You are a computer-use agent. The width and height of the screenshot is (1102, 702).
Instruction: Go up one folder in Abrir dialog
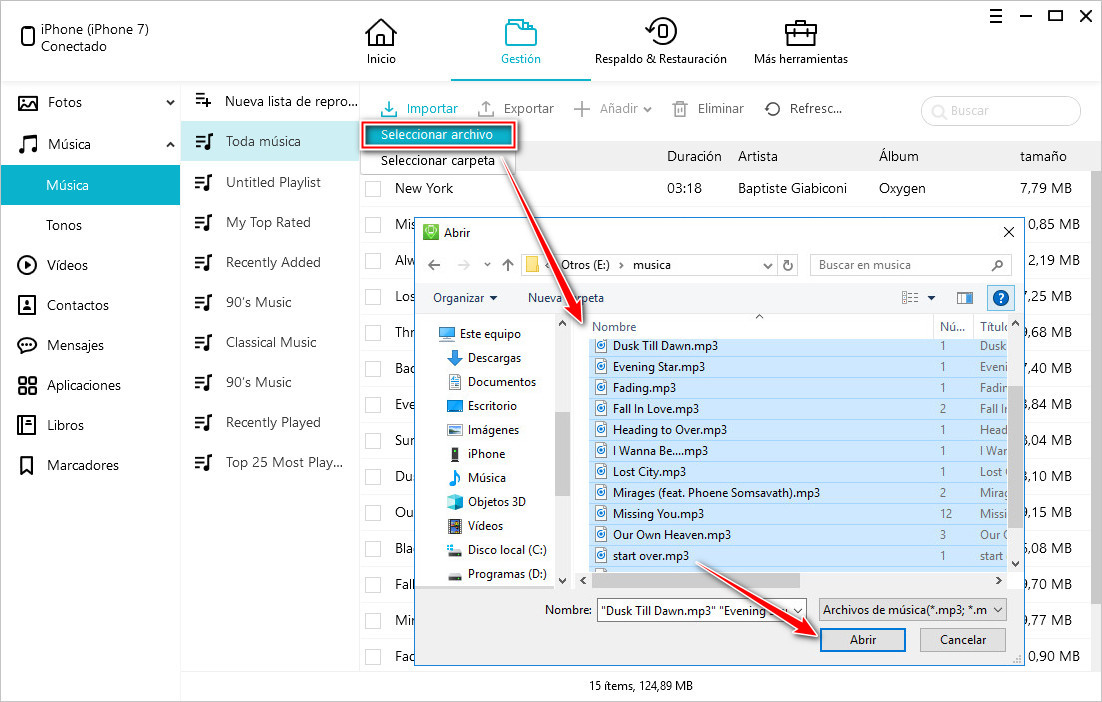[x=508, y=265]
